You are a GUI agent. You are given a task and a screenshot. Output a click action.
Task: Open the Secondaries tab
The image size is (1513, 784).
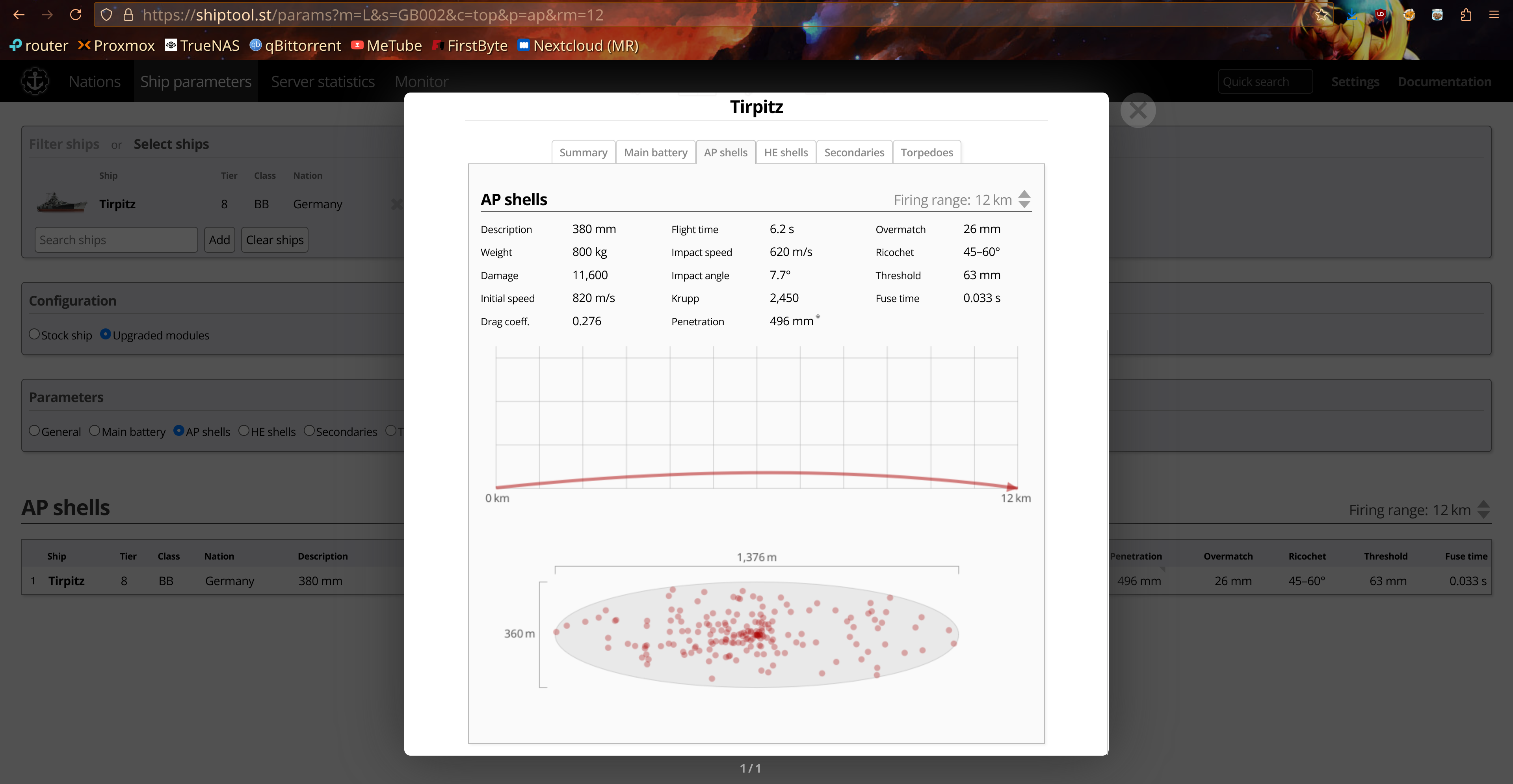(853, 152)
